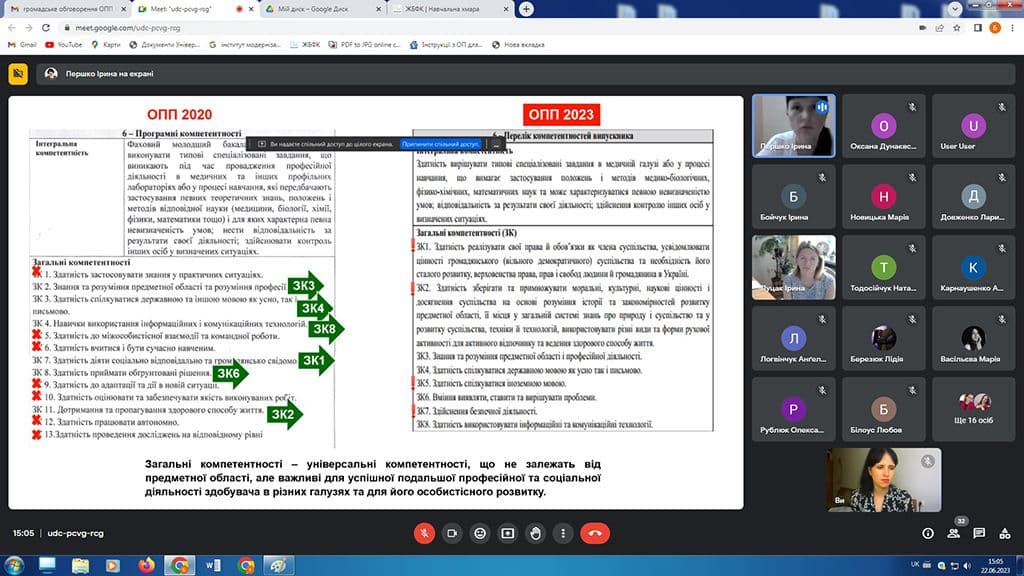
Task: Open ЖБФК bookmark
Action: point(304,45)
